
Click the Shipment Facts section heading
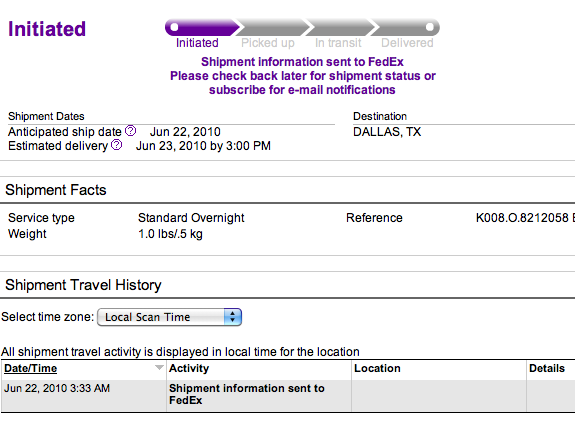[56, 190]
